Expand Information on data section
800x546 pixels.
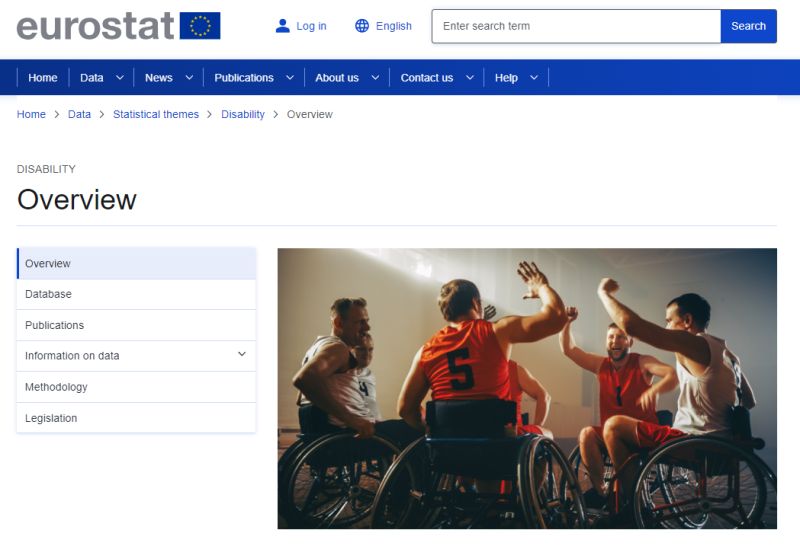(242, 354)
